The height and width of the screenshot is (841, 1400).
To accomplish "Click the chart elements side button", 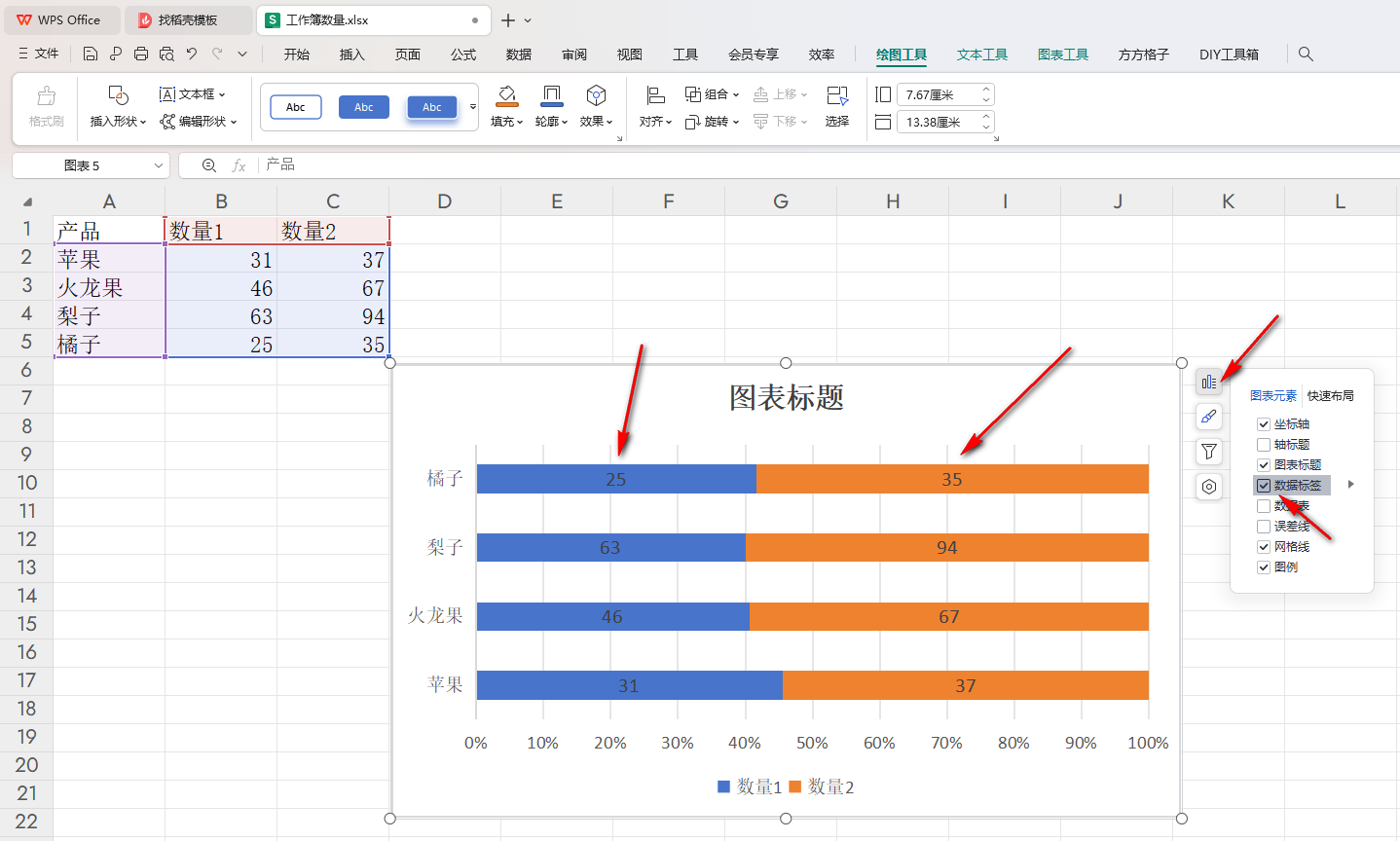I will pyautogui.click(x=1209, y=383).
